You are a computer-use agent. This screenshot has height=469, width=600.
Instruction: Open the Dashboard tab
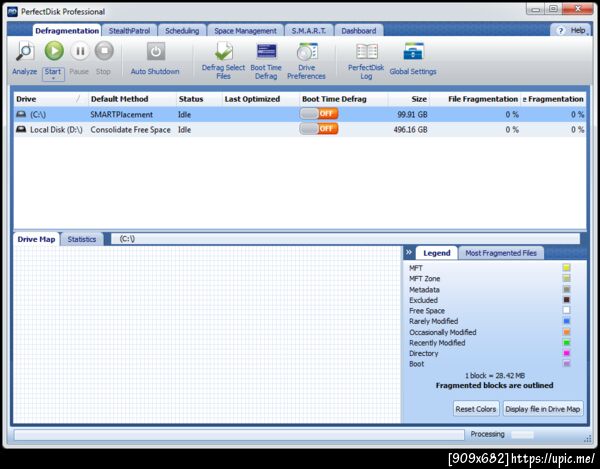359,31
